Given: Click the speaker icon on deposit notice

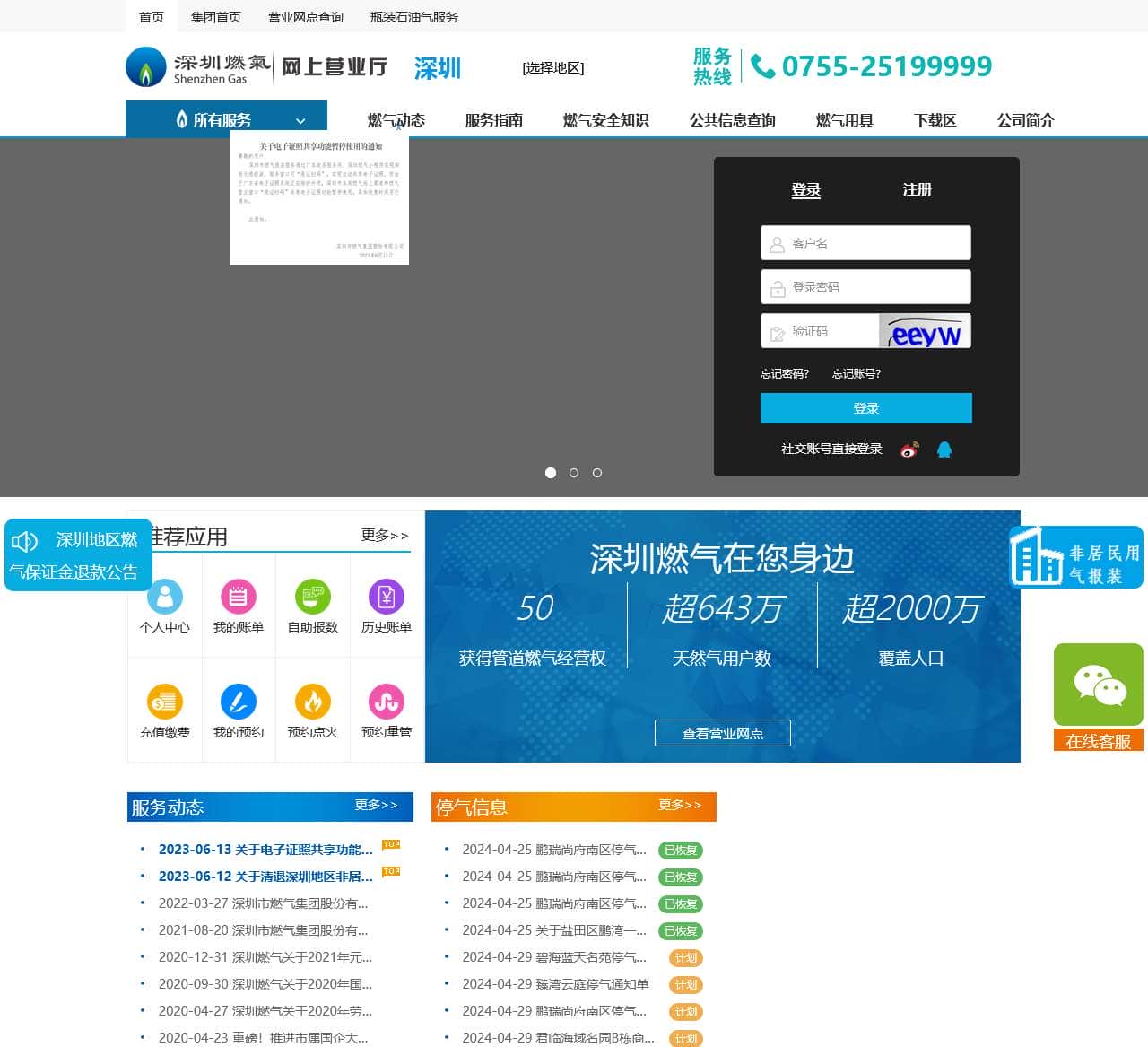Looking at the screenshot, I should [24, 541].
